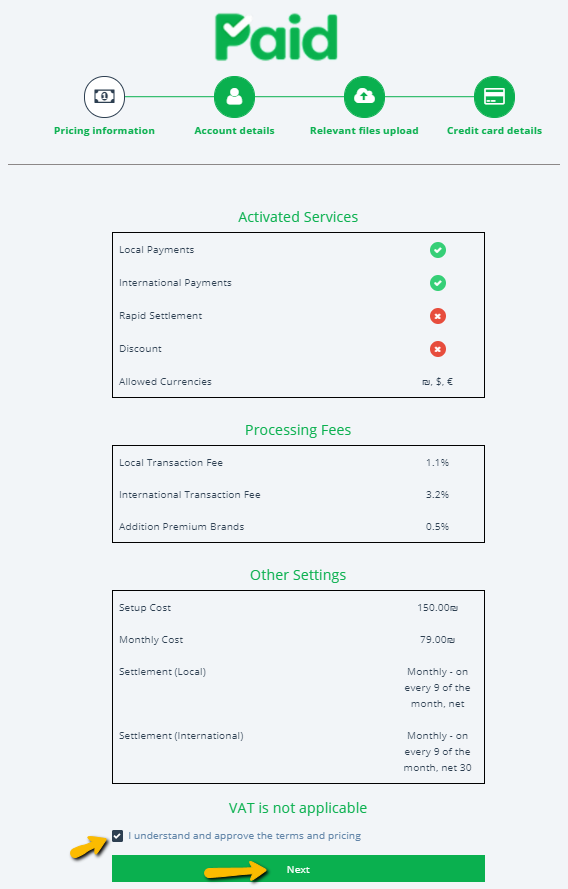The image size is (568, 889).
Task: Click the Pricing information step icon
Action: [104, 97]
